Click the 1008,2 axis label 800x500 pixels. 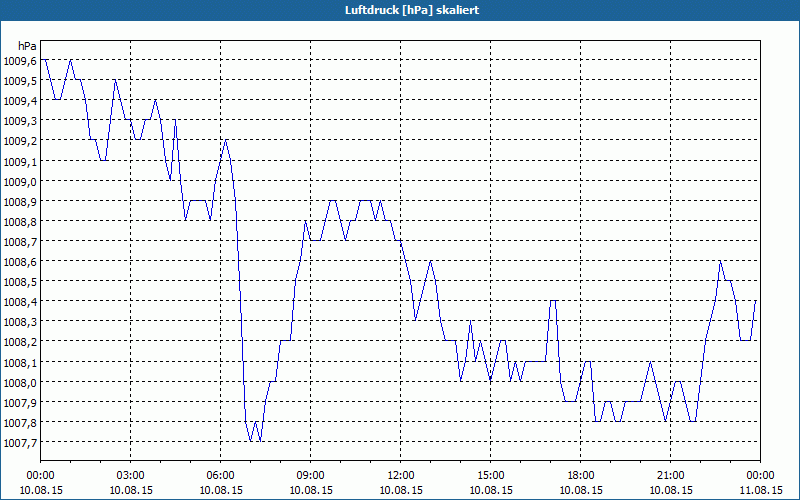pyautogui.click(x=20, y=342)
